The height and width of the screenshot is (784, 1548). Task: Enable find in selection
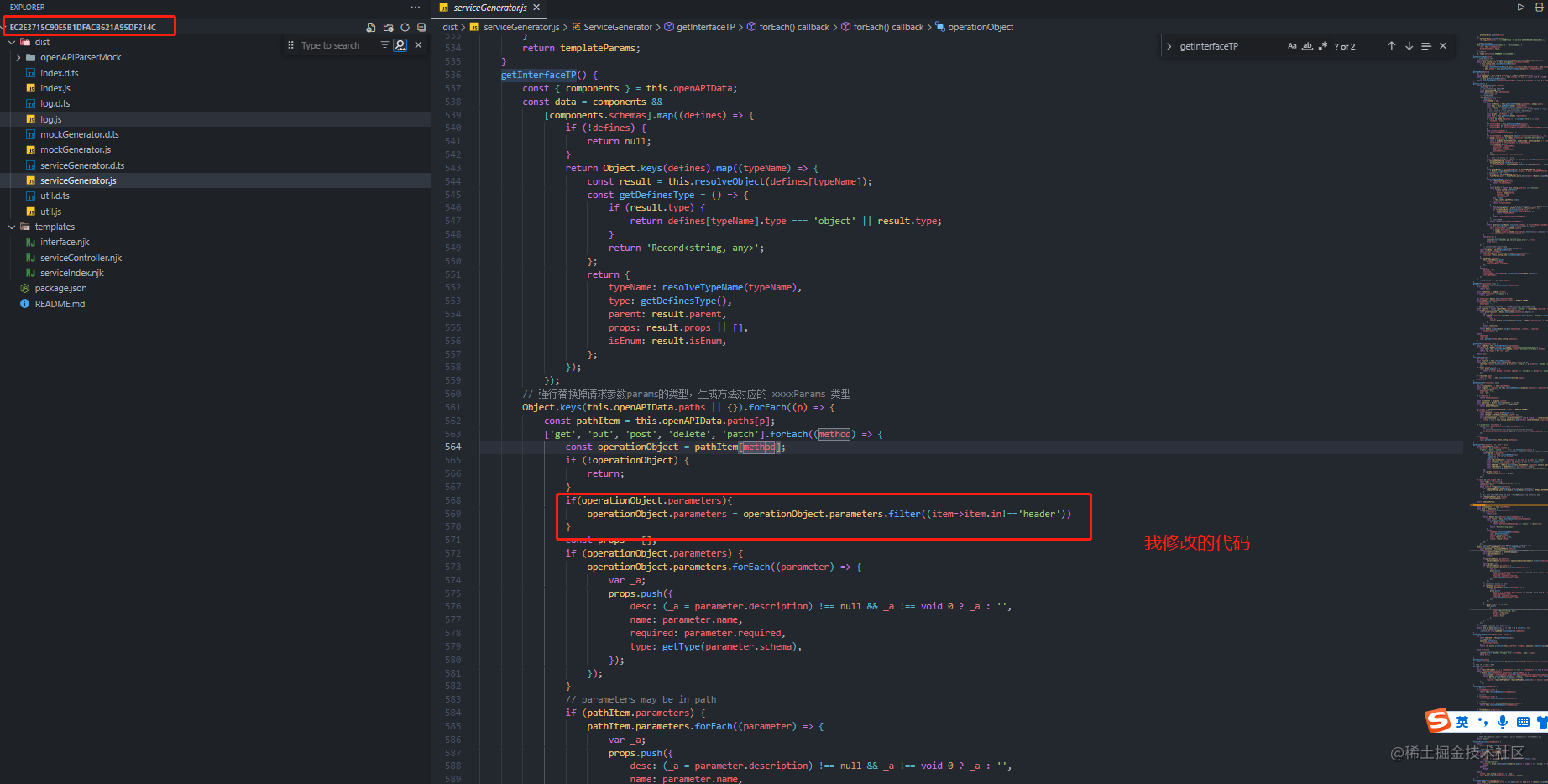pos(1425,46)
